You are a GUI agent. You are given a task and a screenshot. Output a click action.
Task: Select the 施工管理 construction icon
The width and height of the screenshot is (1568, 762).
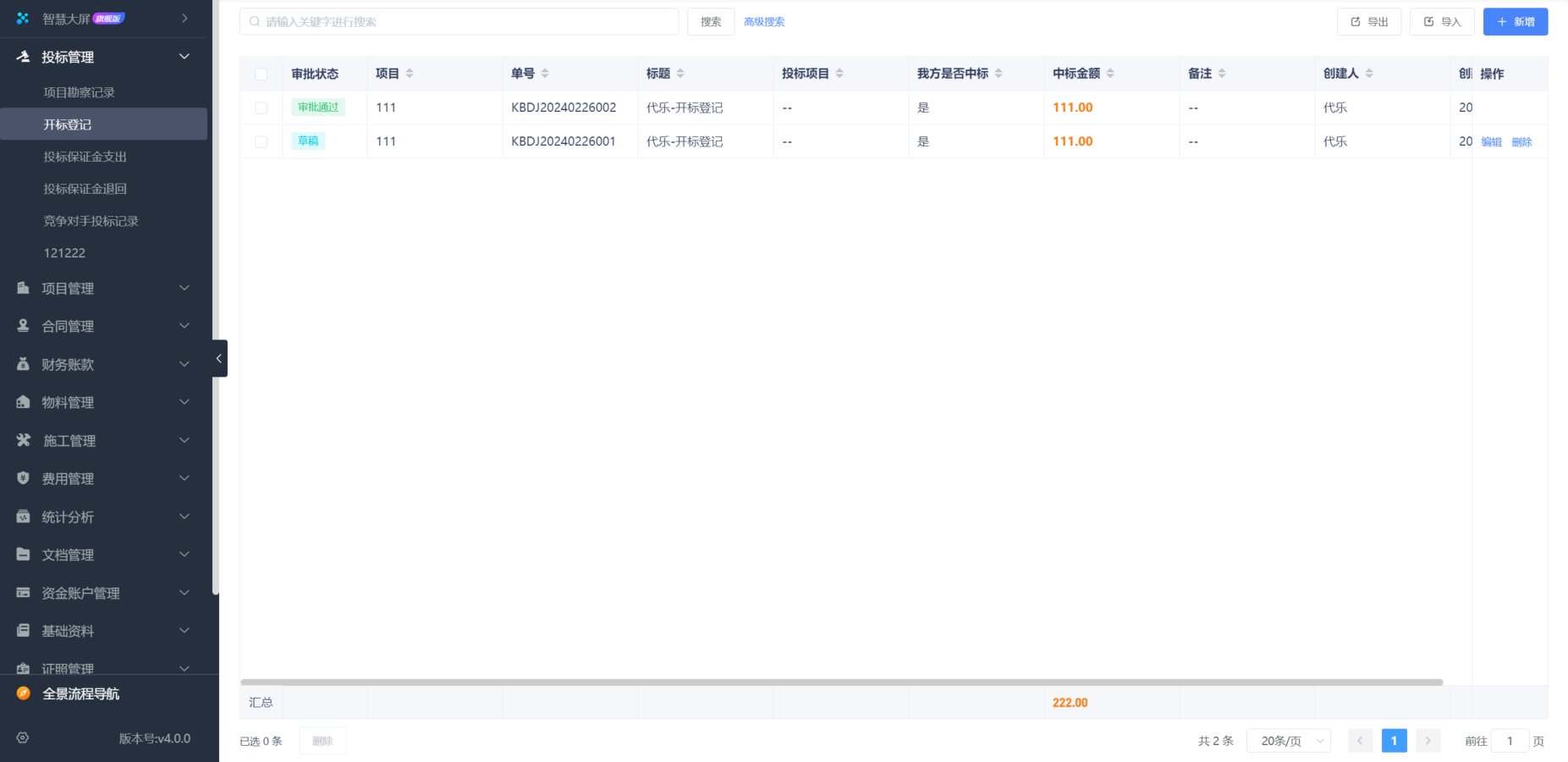(x=23, y=440)
